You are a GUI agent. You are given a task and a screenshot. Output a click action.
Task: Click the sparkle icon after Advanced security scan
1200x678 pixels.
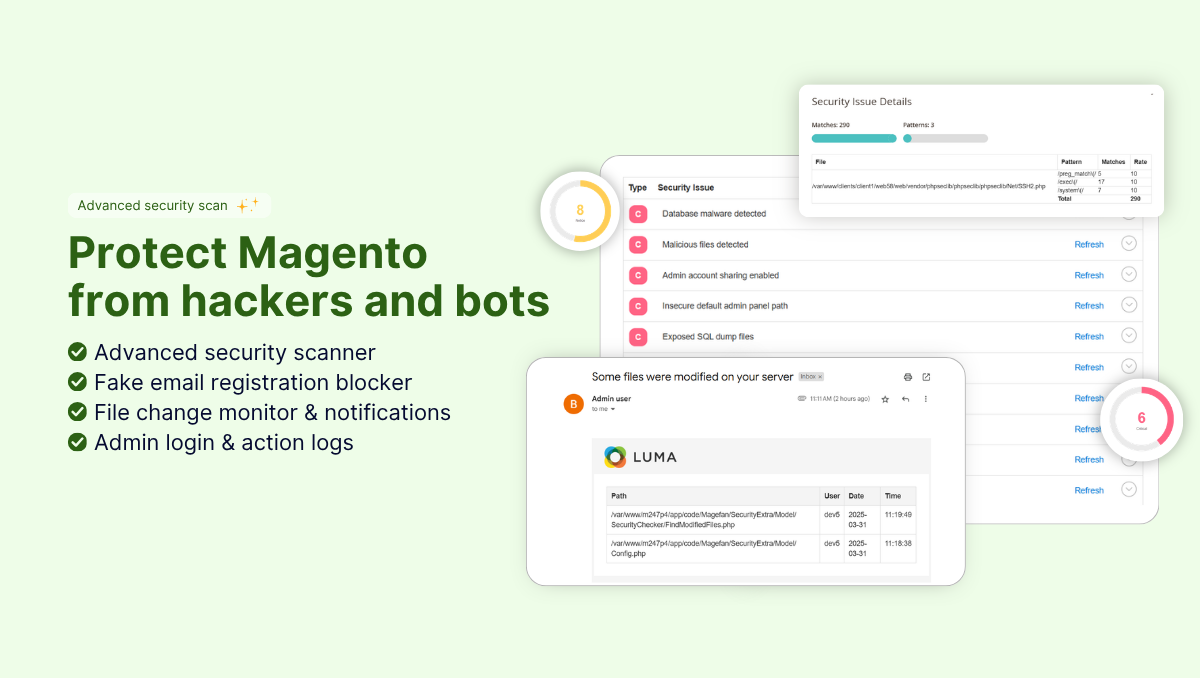pyautogui.click(x=247, y=205)
